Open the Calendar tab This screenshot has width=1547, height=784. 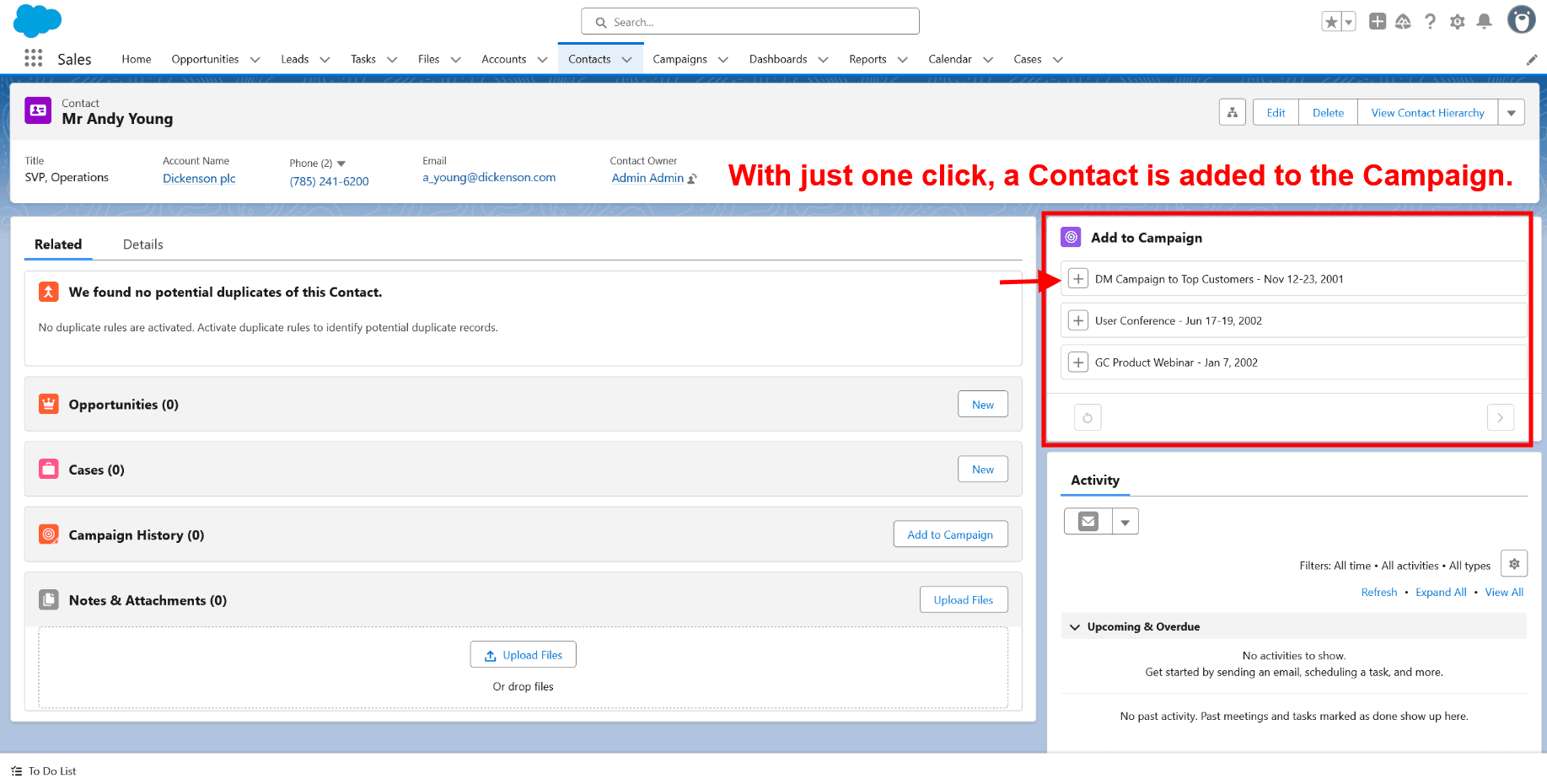(x=950, y=59)
